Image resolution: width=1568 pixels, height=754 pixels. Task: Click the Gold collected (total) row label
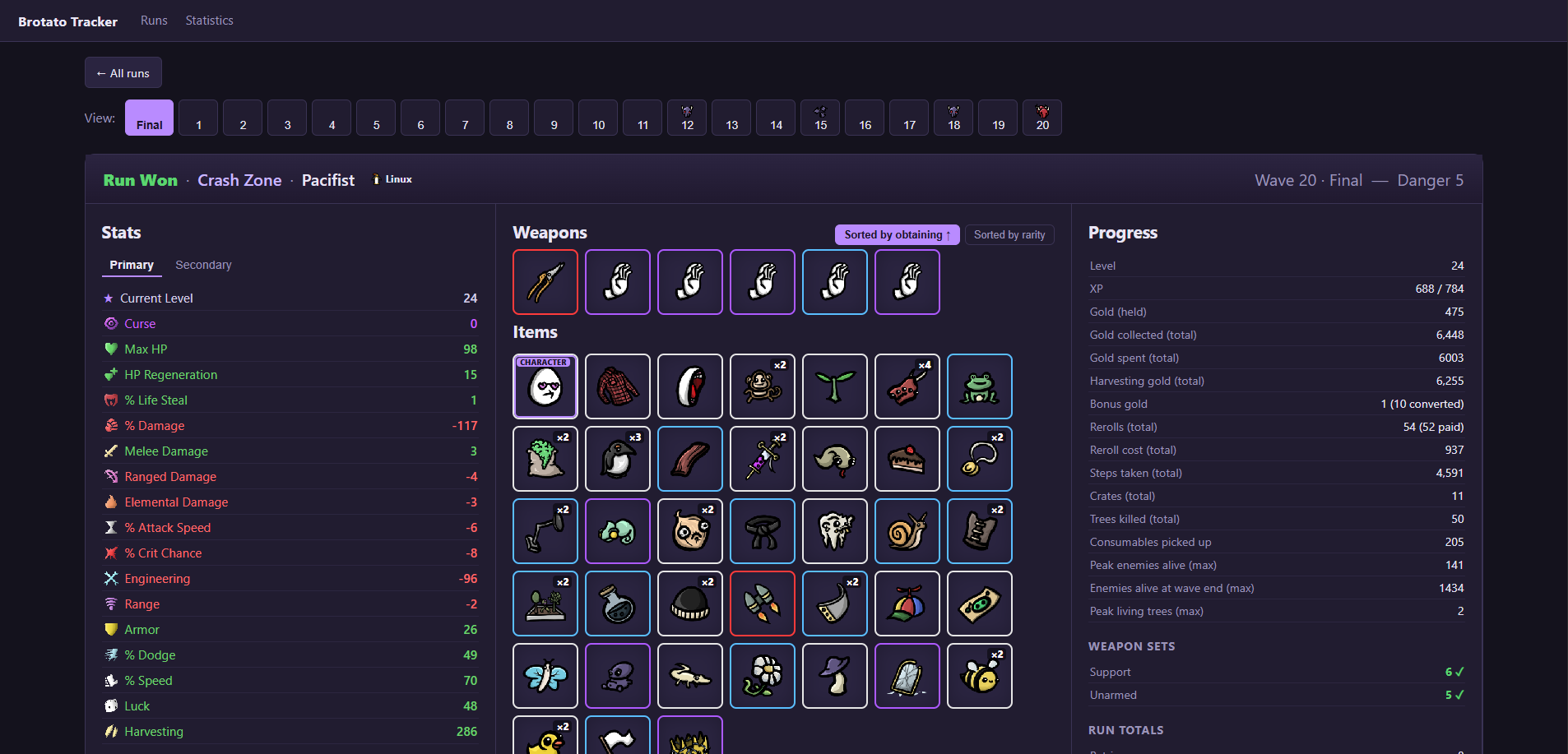1144,335
